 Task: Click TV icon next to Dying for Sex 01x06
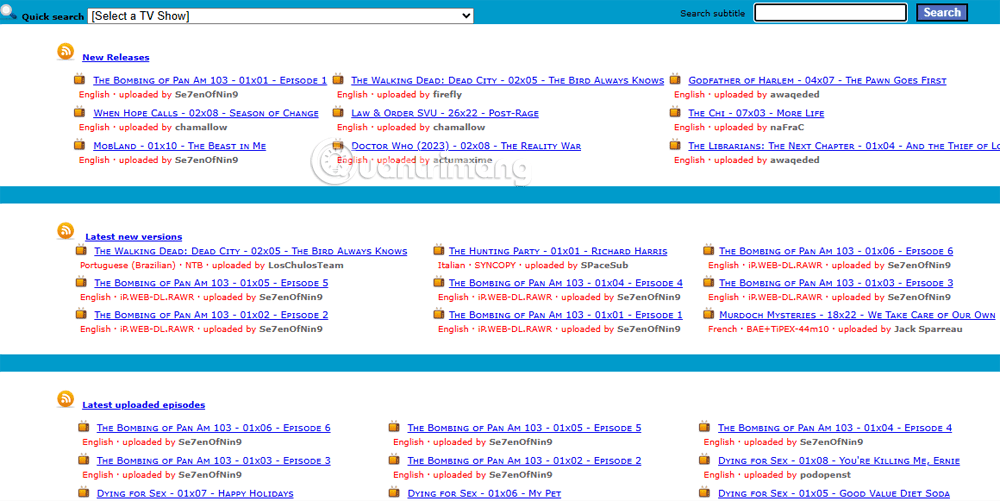[x=394, y=492]
